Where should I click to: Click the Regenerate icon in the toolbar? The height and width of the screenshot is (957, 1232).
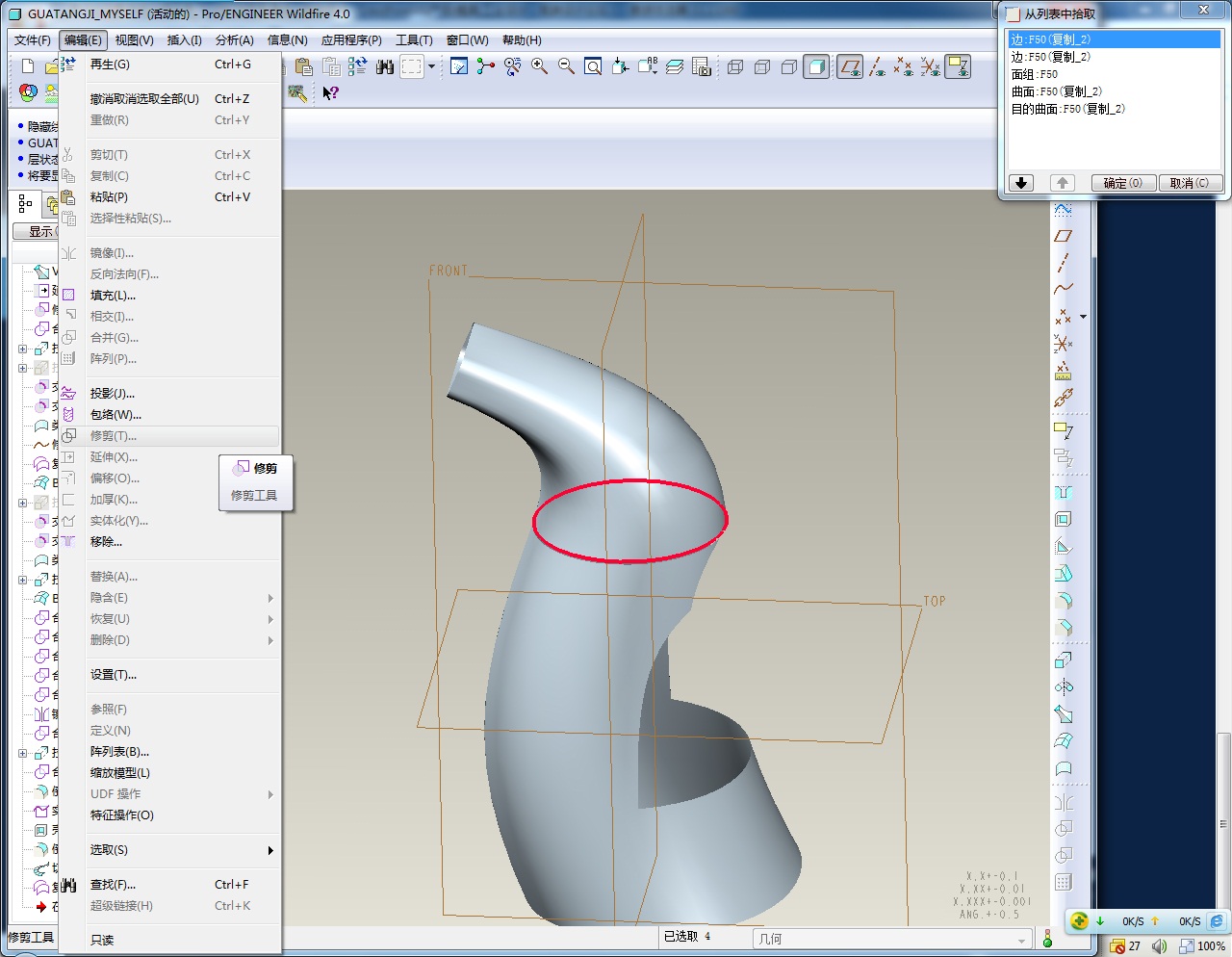(358, 66)
